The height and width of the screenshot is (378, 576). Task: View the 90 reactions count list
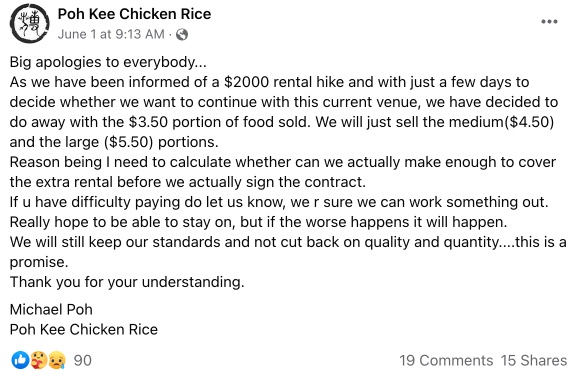82,360
